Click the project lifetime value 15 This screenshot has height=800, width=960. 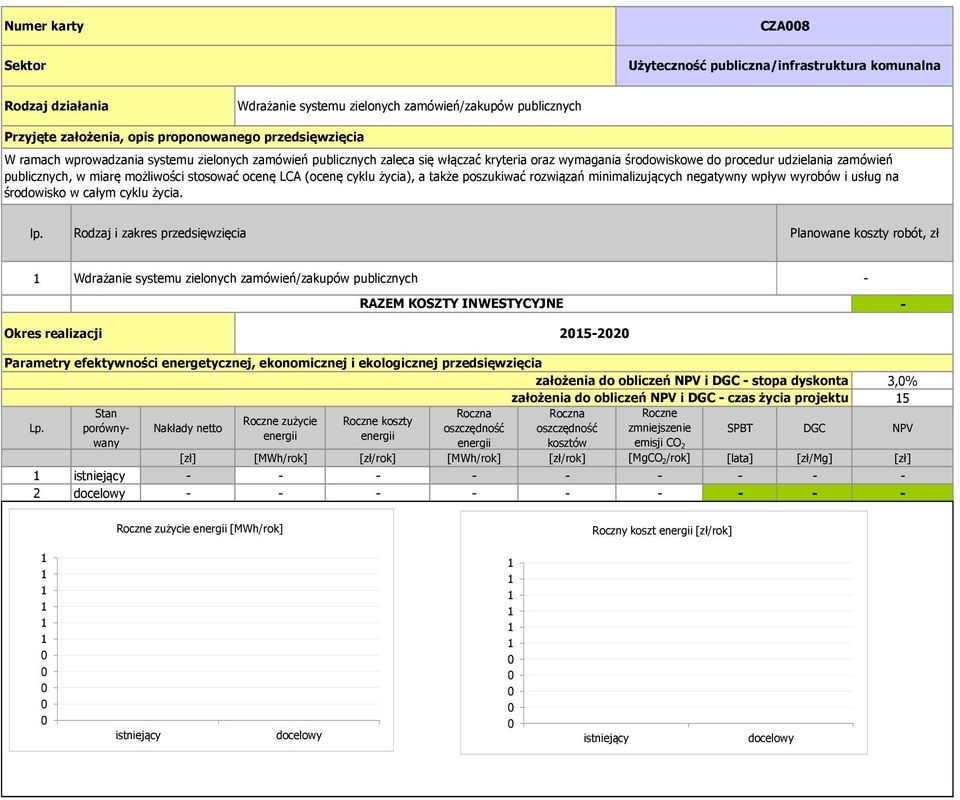(x=902, y=398)
